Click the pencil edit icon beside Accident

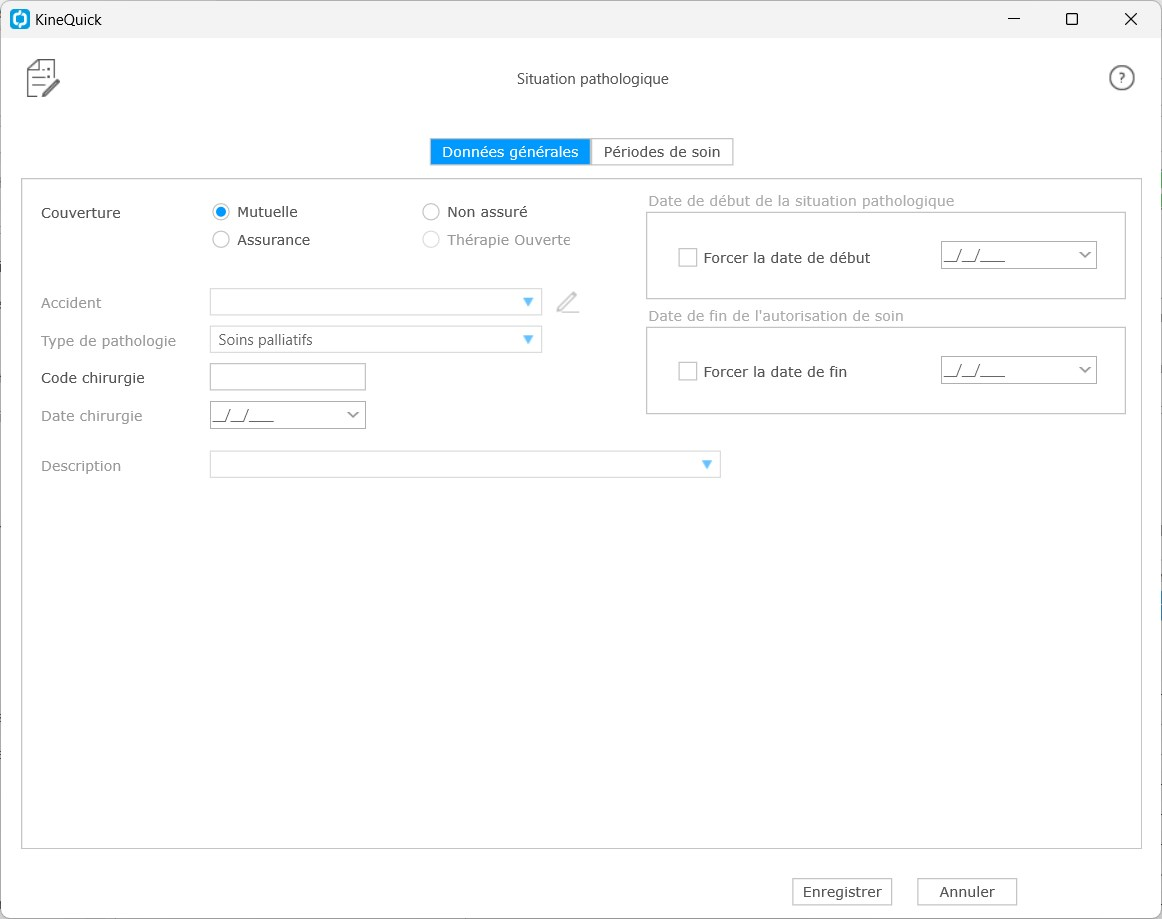click(x=567, y=302)
